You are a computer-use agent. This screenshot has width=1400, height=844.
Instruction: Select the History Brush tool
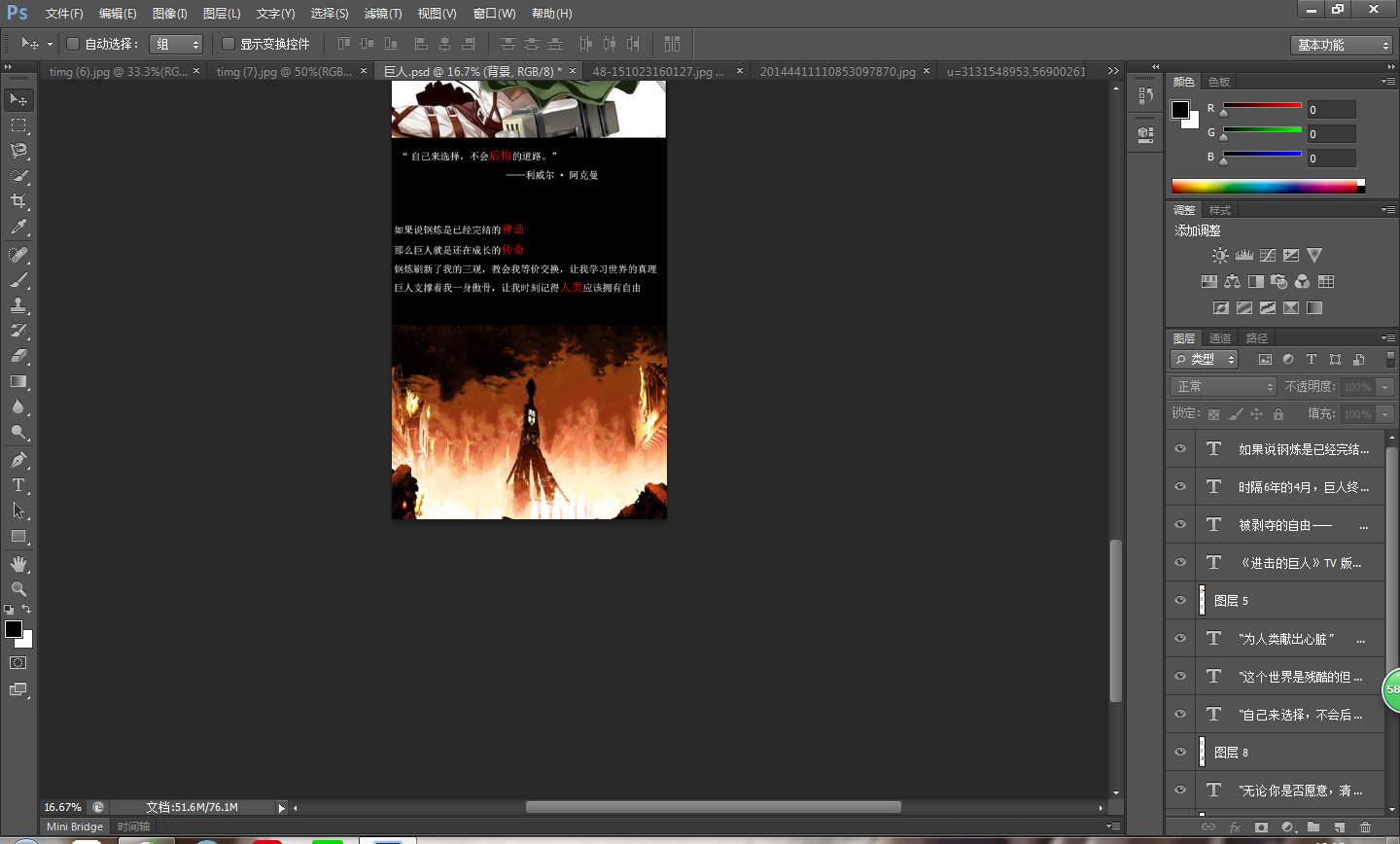(x=18, y=331)
